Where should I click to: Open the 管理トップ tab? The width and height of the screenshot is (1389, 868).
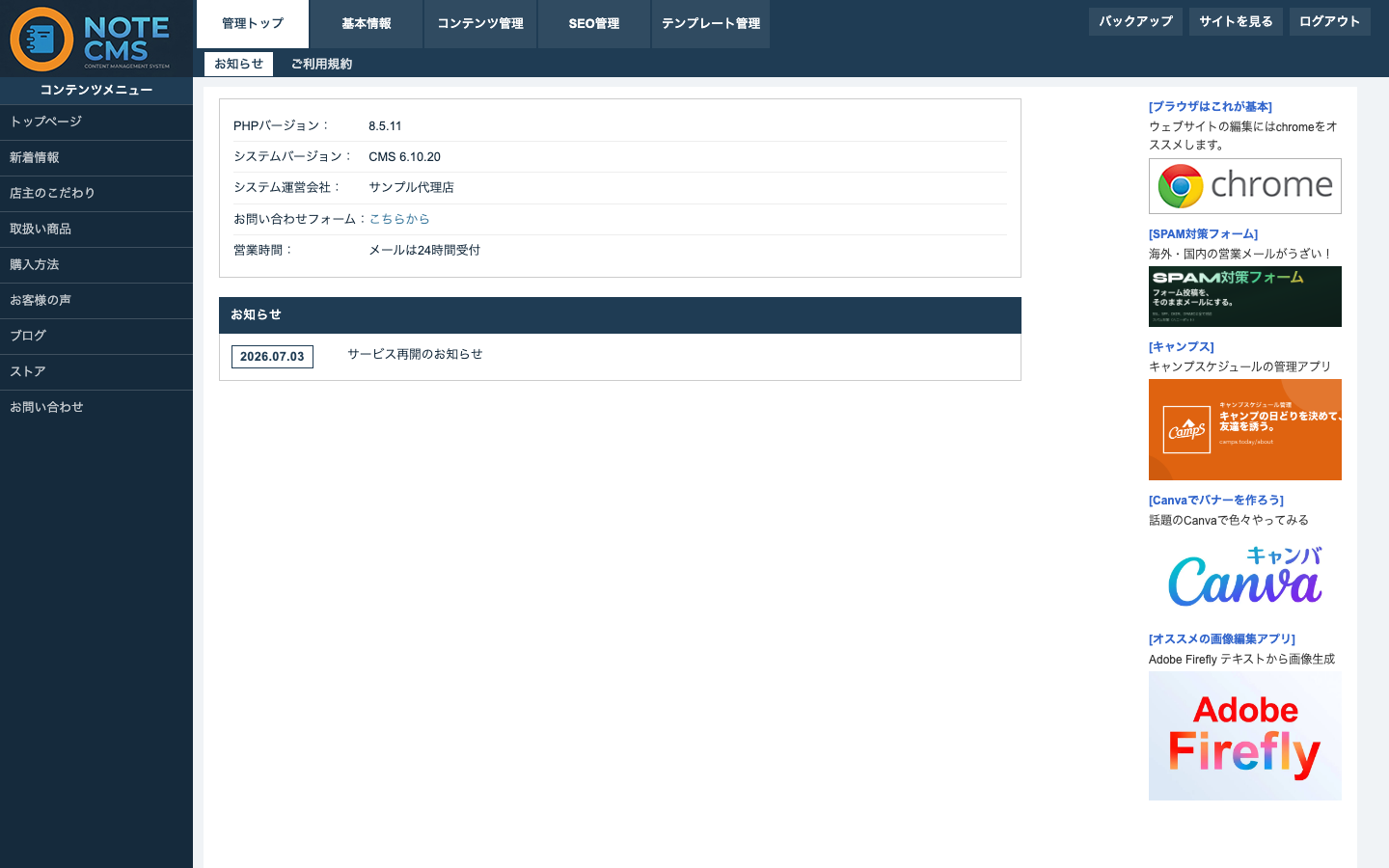253,24
